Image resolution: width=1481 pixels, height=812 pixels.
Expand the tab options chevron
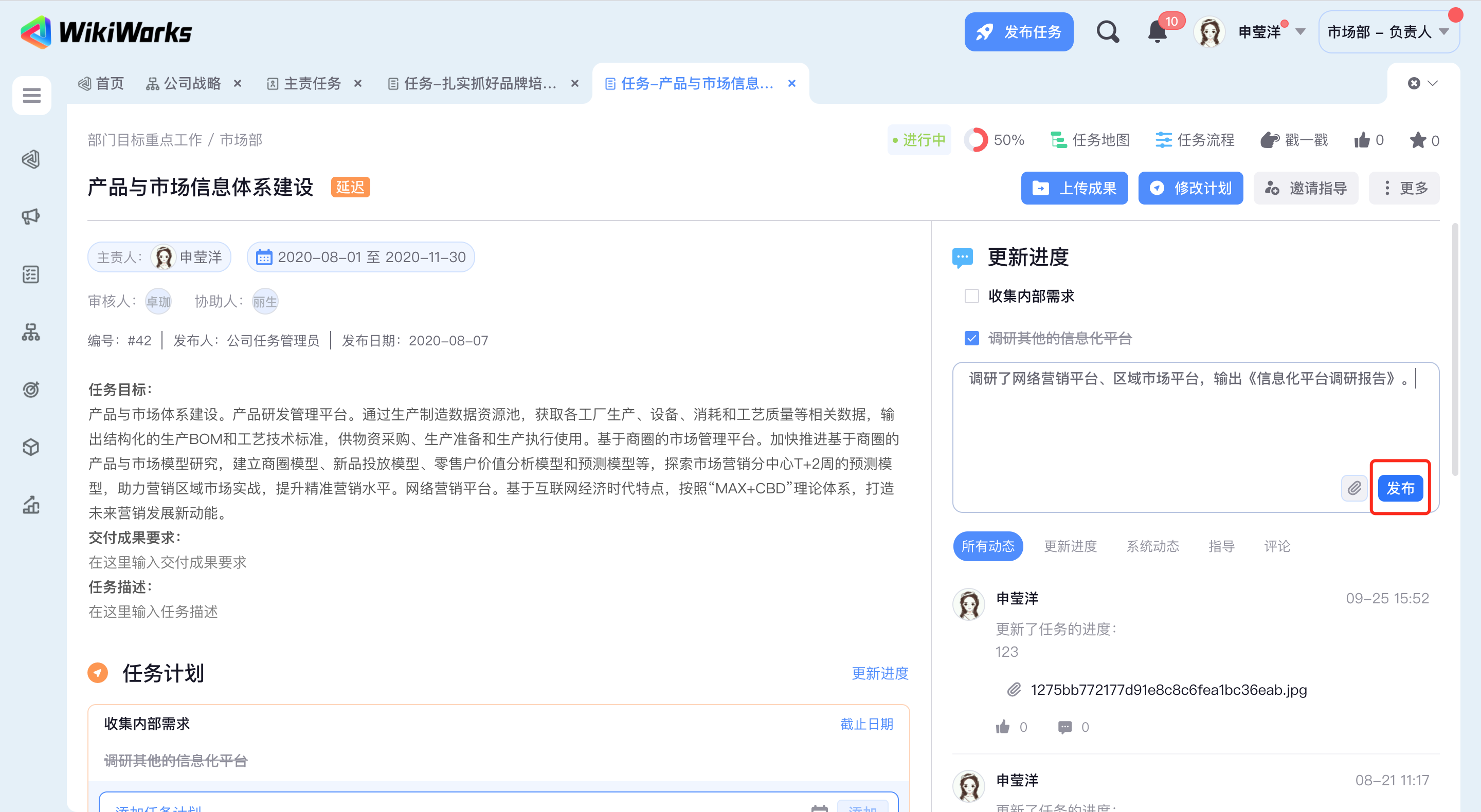pos(1433,83)
